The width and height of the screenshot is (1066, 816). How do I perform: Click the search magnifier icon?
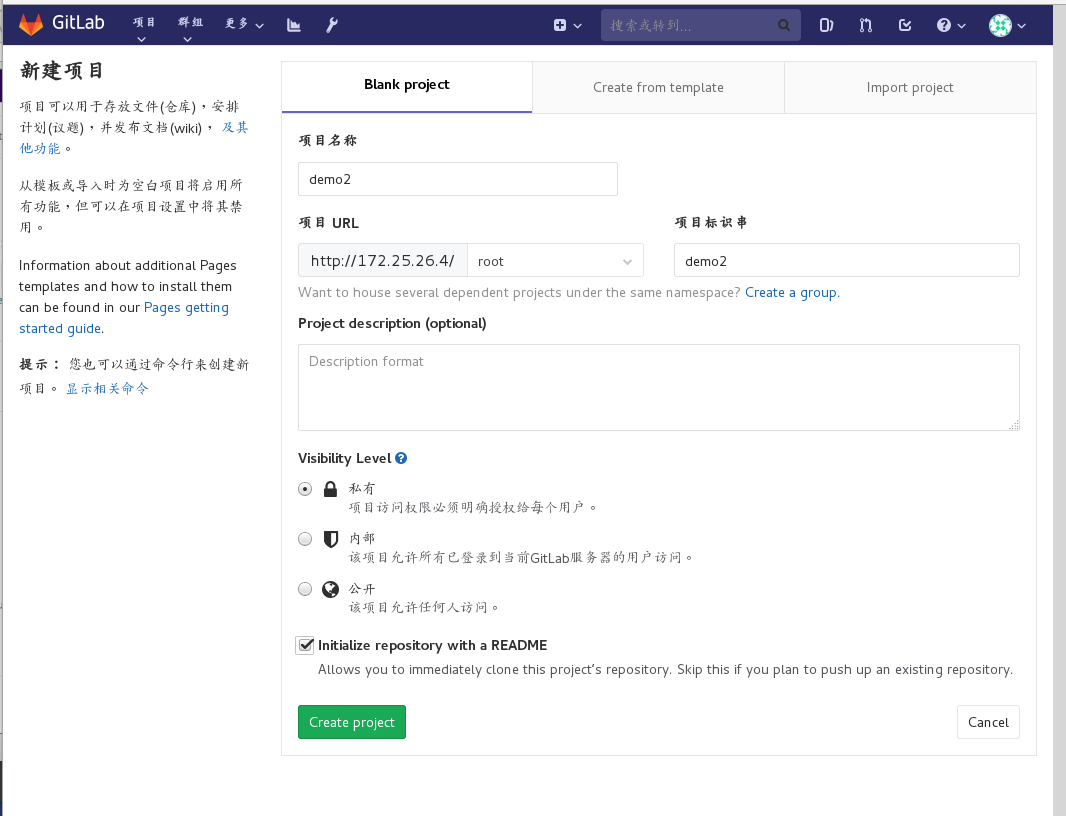pos(784,25)
